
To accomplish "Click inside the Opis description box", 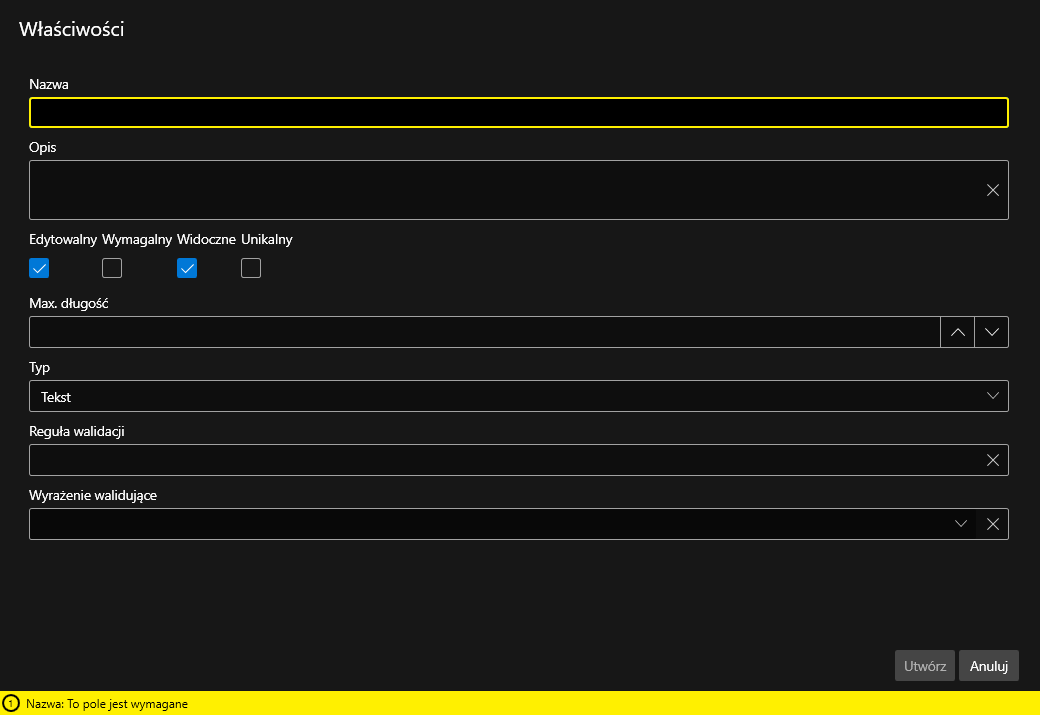I will [500, 190].
